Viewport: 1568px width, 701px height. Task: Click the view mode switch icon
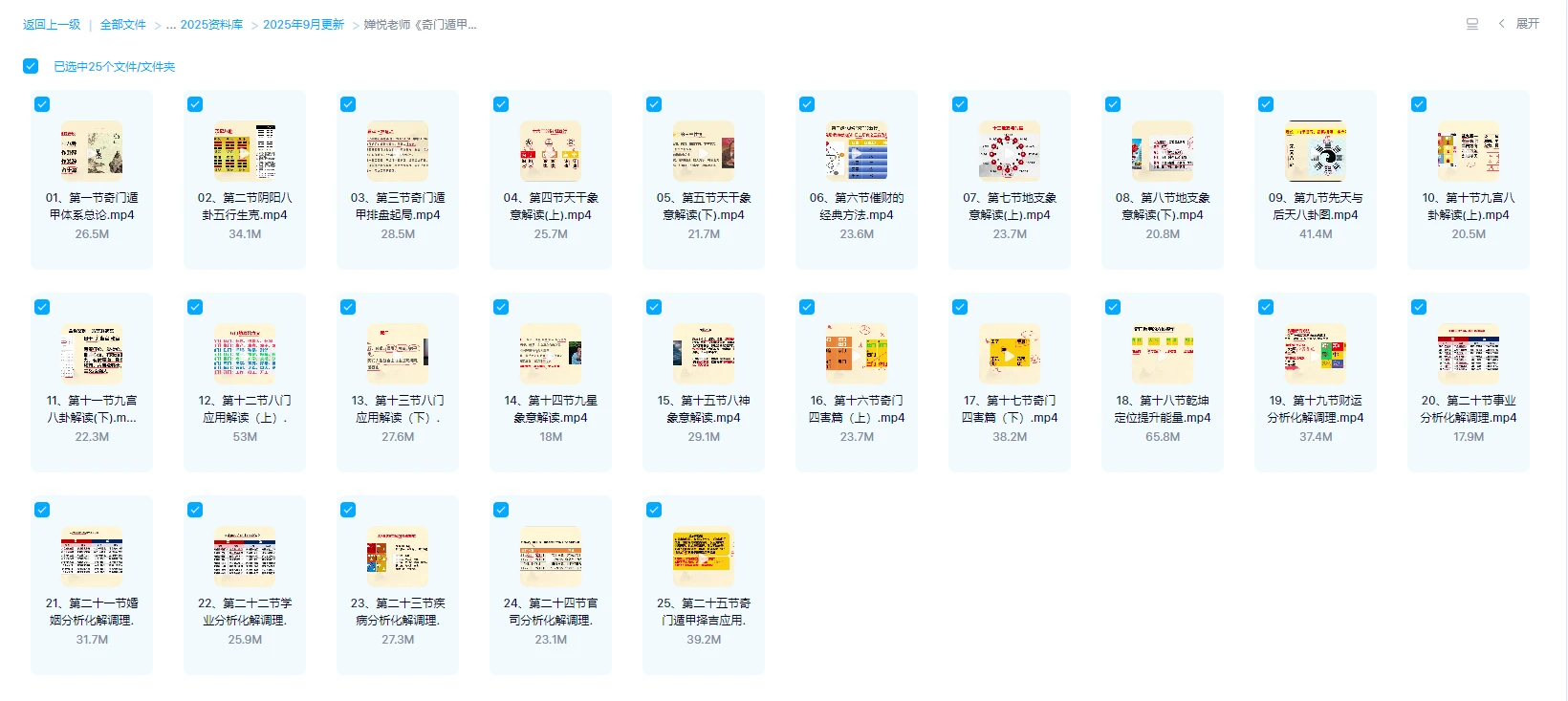(1472, 24)
